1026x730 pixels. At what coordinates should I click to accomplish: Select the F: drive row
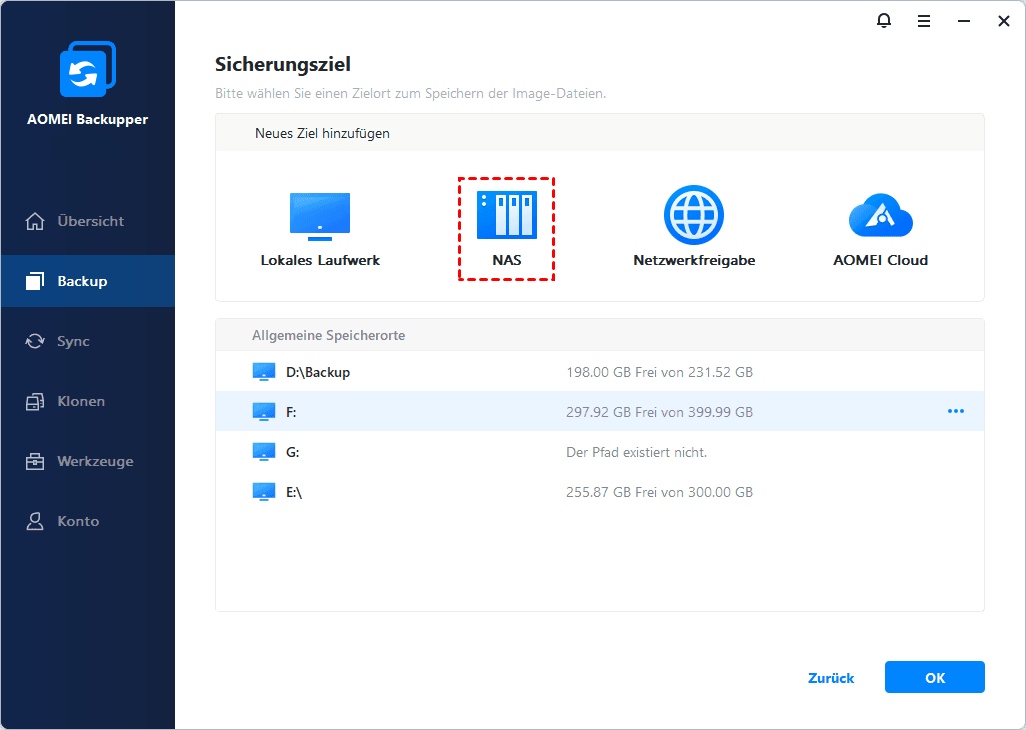pyautogui.click(x=599, y=411)
